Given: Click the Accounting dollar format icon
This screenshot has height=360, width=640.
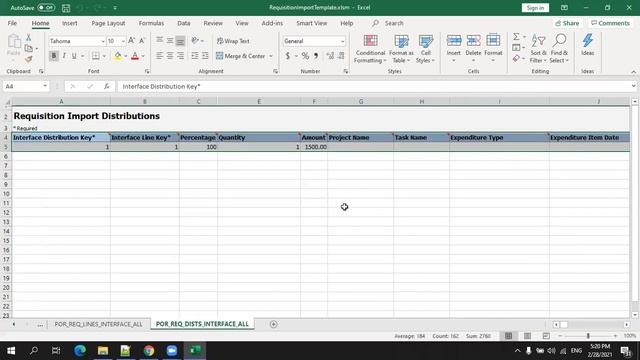Looking at the screenshot, I should click(x=288, y=56).
